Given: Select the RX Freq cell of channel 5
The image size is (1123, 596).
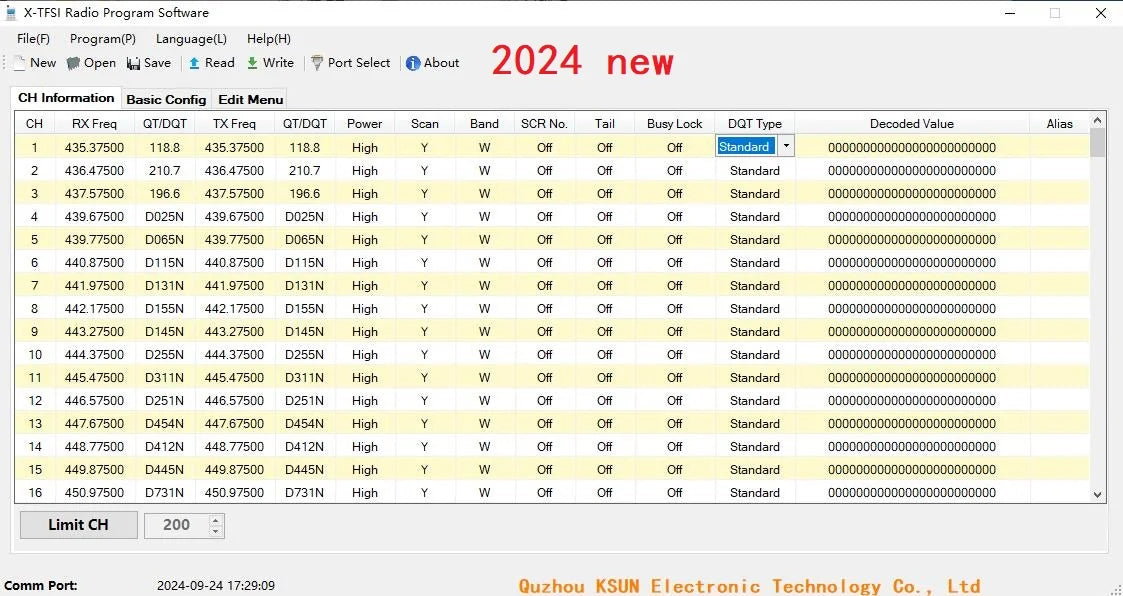Looking at the screenshot, I should (94, 240).
